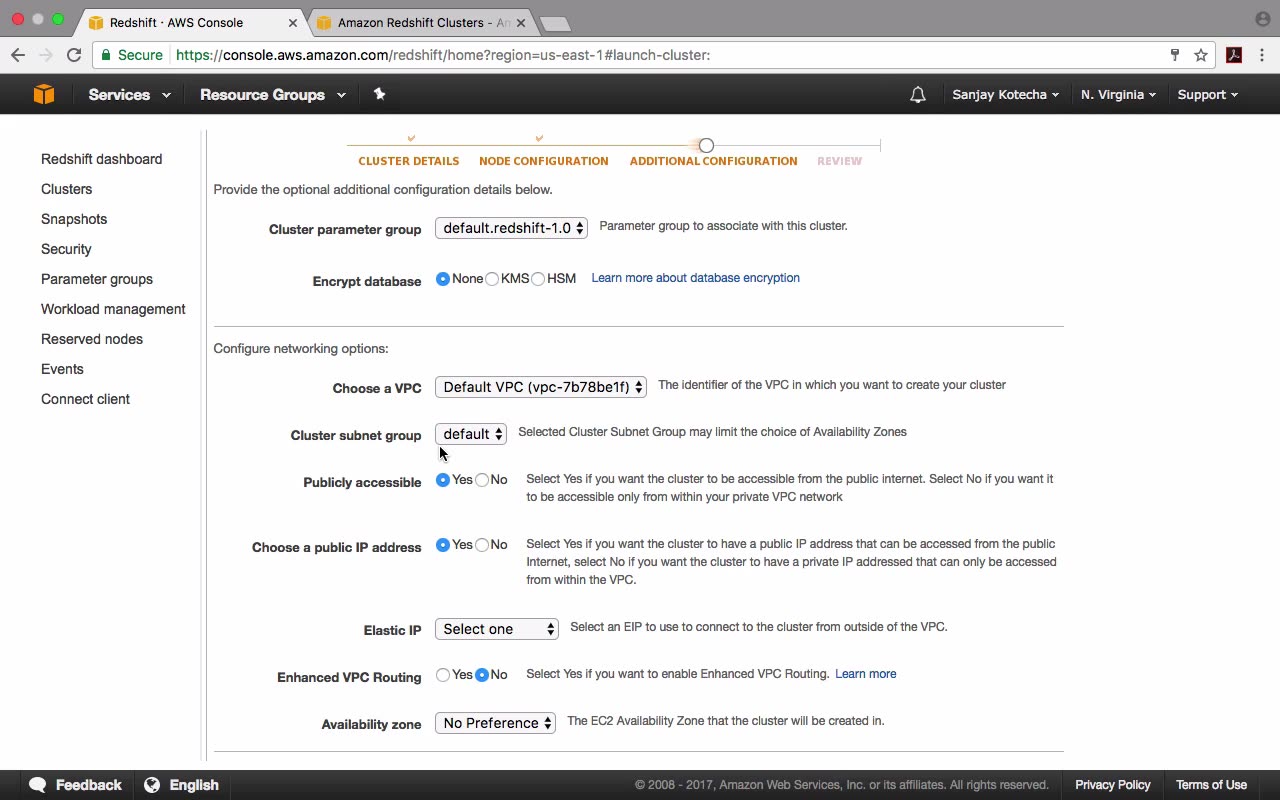Viewport: 1280px width, 800px height.
Task: Choose No for public IP address
Action: 482,545
